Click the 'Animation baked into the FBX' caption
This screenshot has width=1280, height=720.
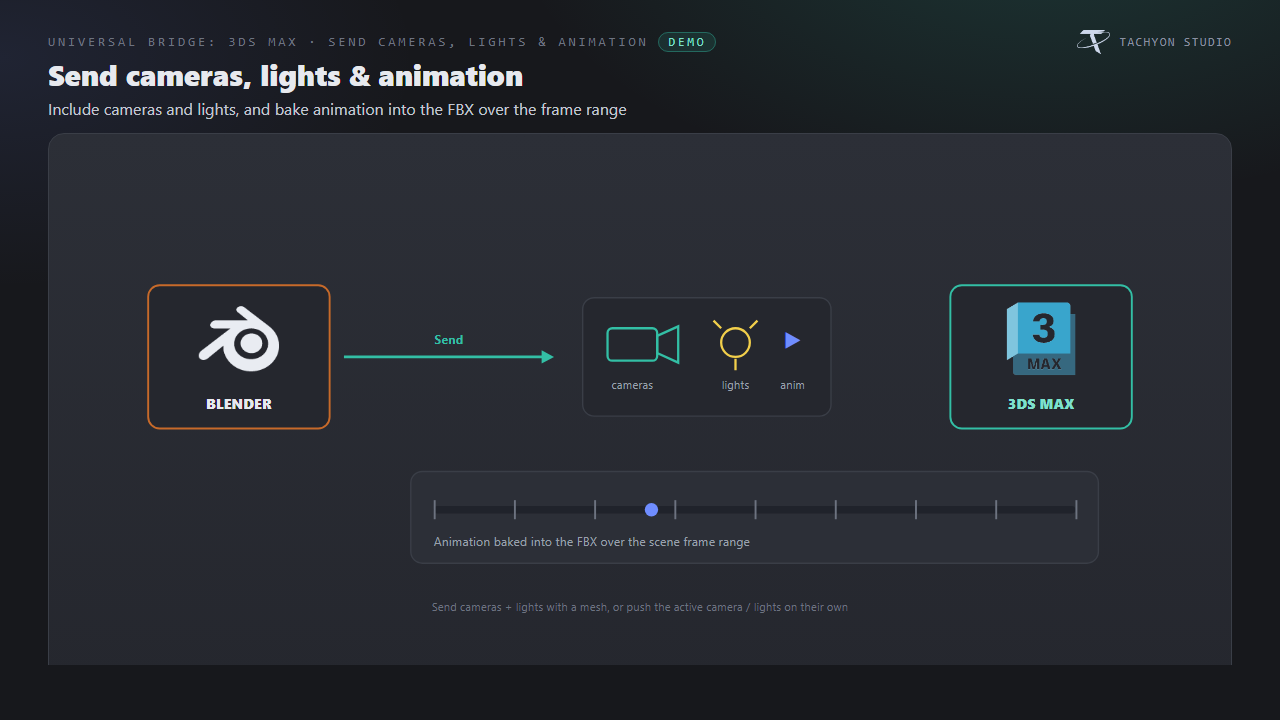tap(591, 542)
